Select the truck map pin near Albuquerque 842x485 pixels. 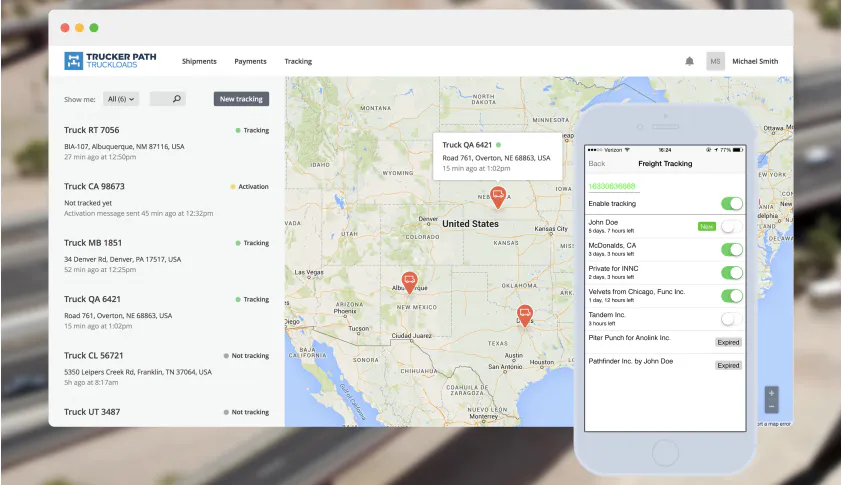409,282
